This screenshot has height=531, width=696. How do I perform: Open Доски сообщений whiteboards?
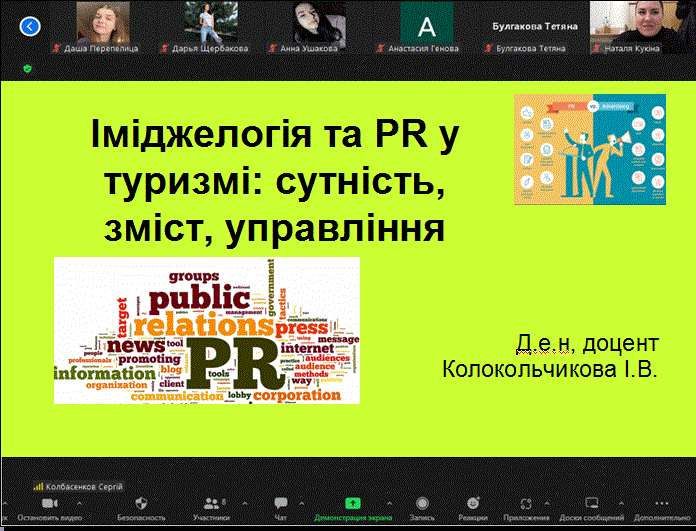[x=592, y=509]
